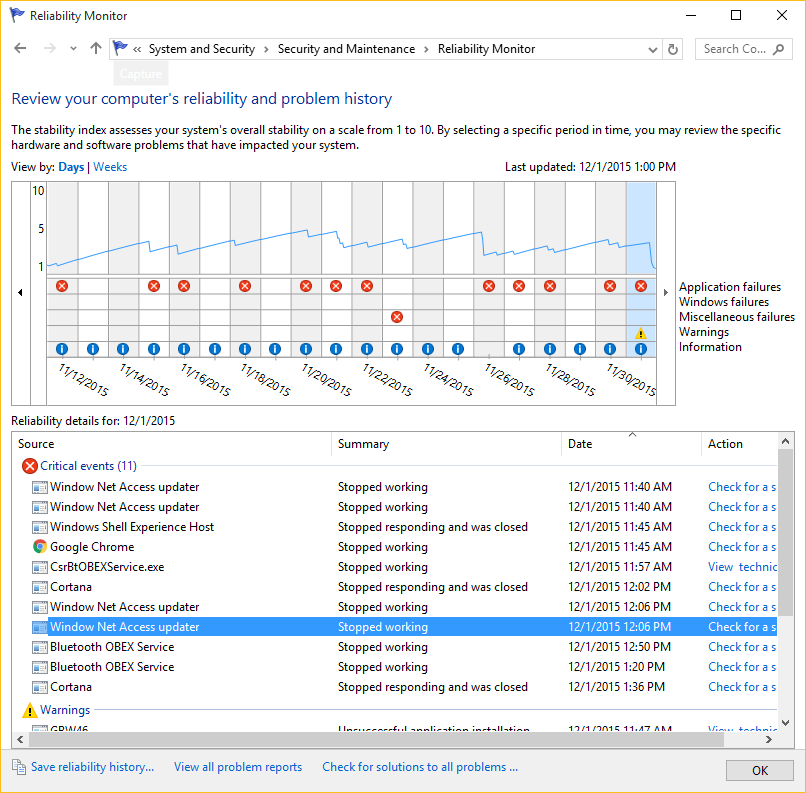
Task: Click the flag icon in address bar
Action: coord(120,48)
